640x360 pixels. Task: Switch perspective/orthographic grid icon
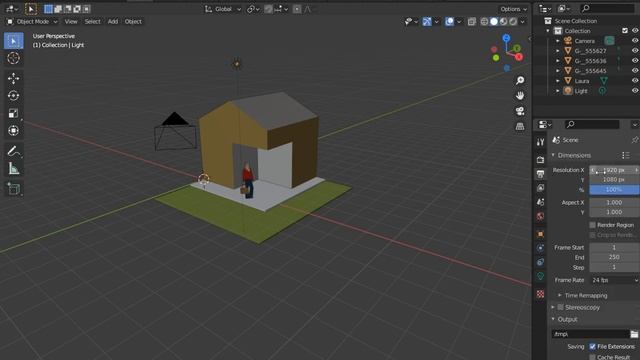click(x=520, y=126)
